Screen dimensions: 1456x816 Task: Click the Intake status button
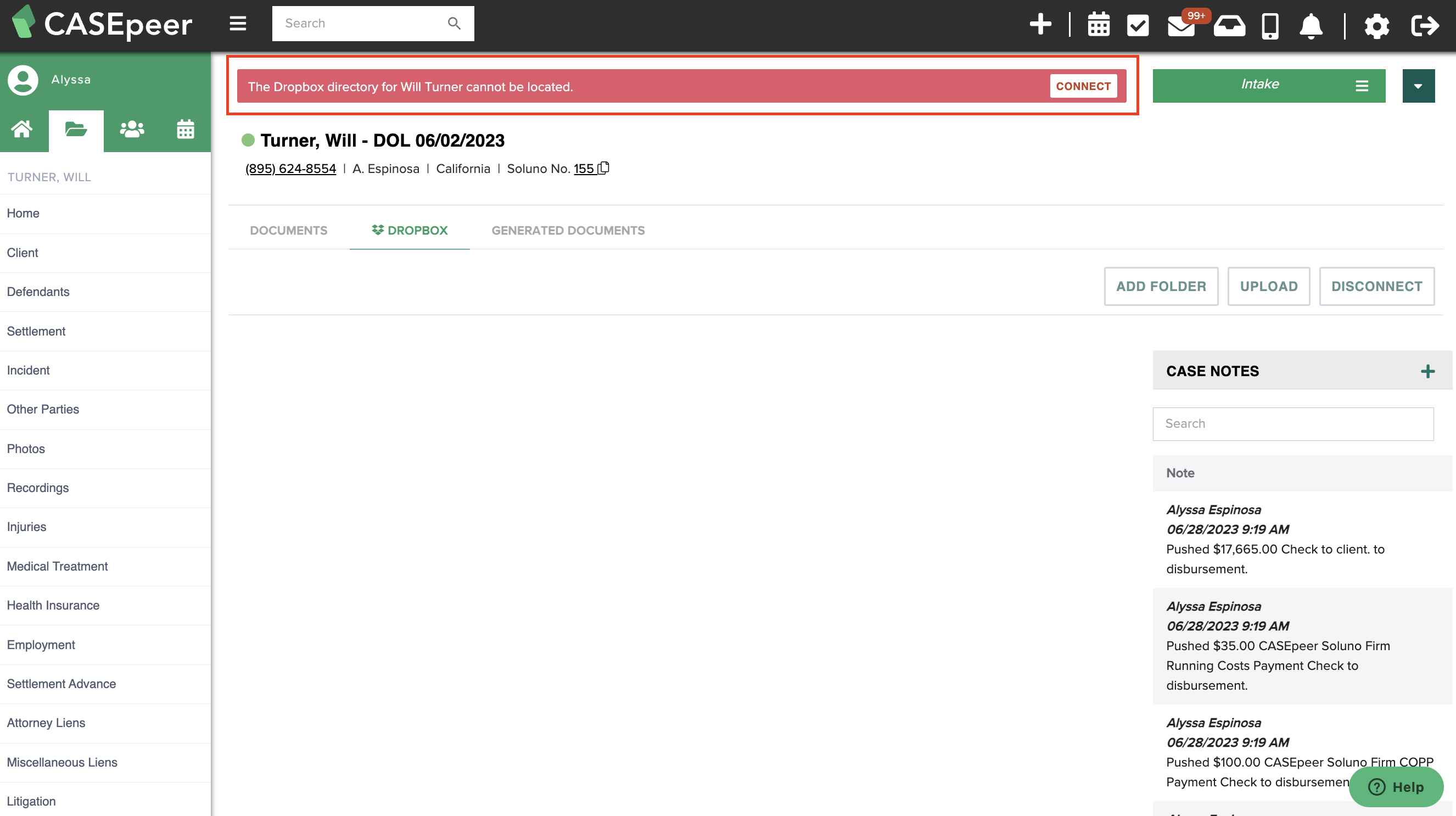coord(1268,86)
